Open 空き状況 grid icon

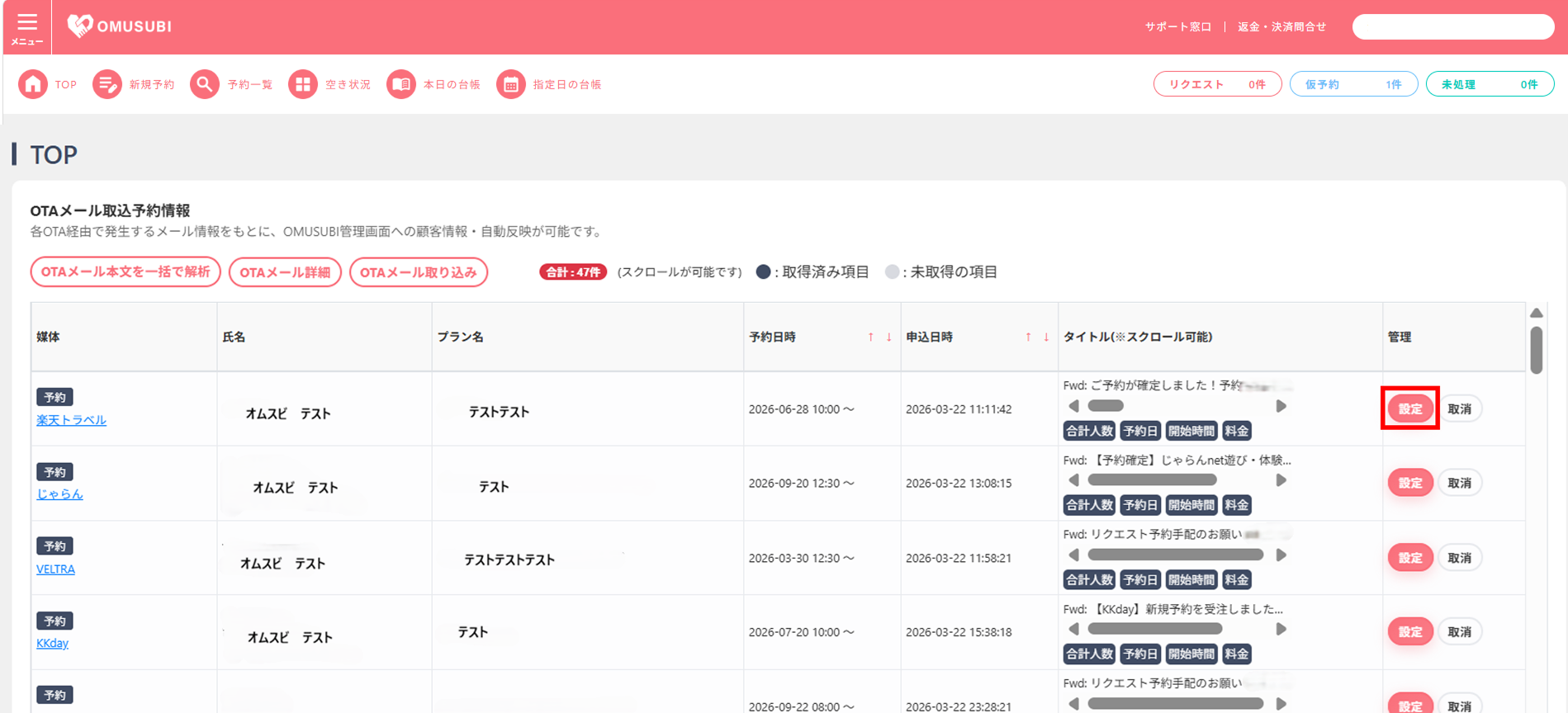(303, 84)
